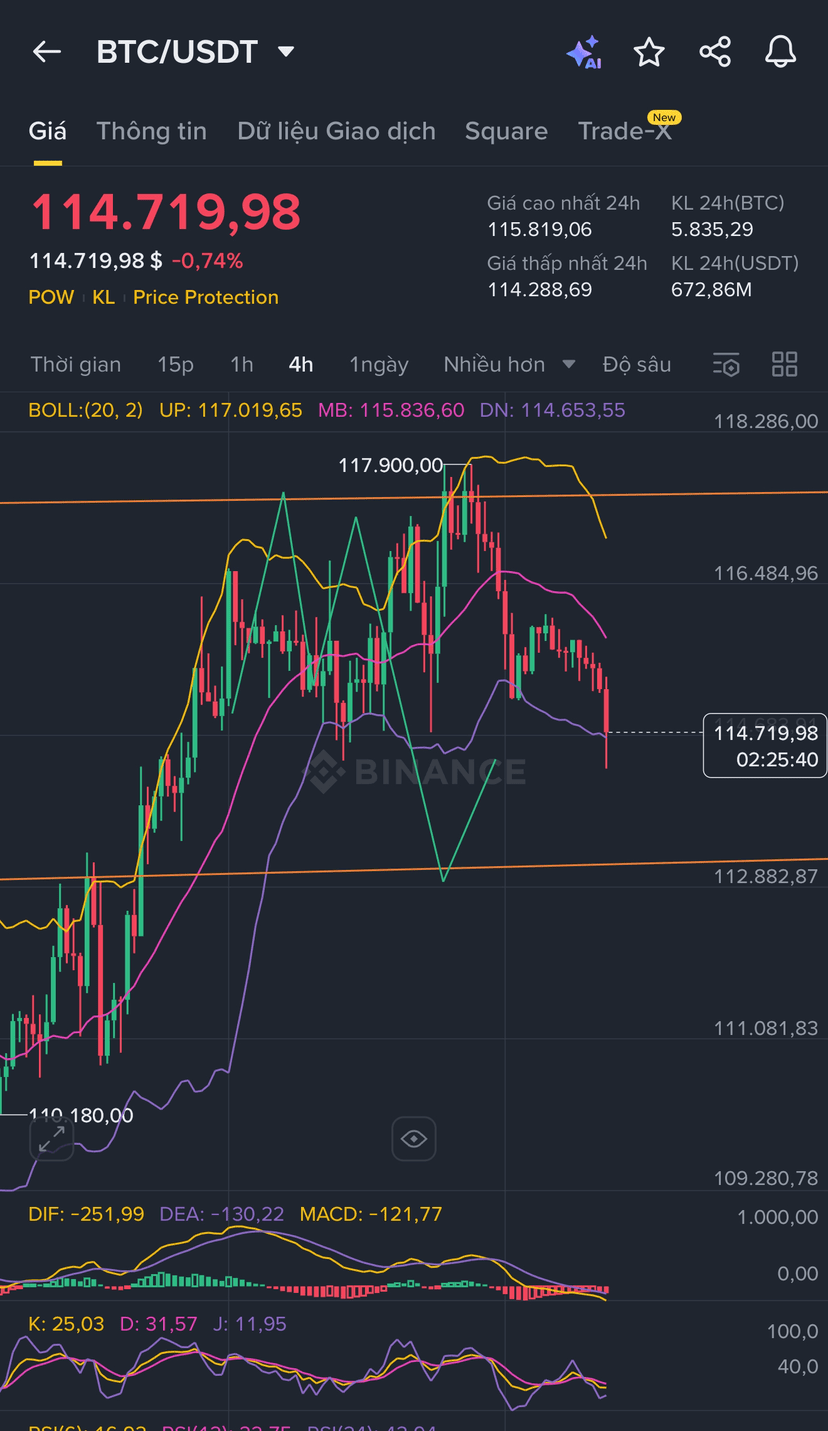Tap the J: 11,95 KDJ label
This screenshot has width=828, height=1431.
[250, 1324]
